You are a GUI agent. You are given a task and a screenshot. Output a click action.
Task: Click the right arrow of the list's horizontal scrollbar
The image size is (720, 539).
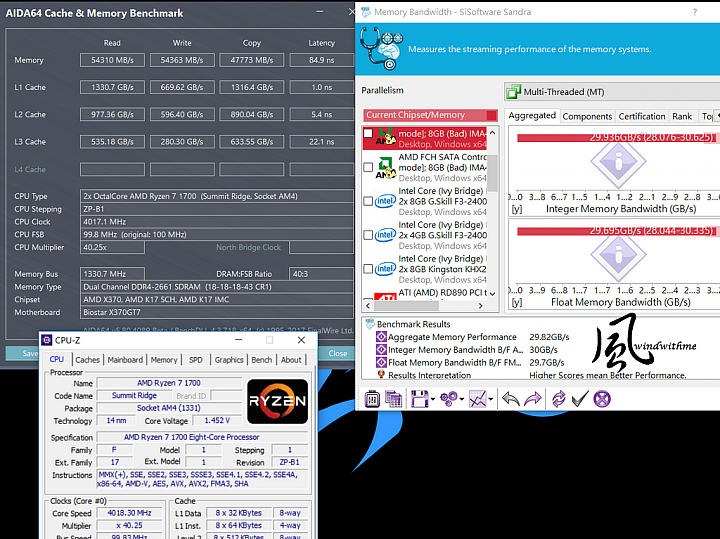[x=481, y=305]
